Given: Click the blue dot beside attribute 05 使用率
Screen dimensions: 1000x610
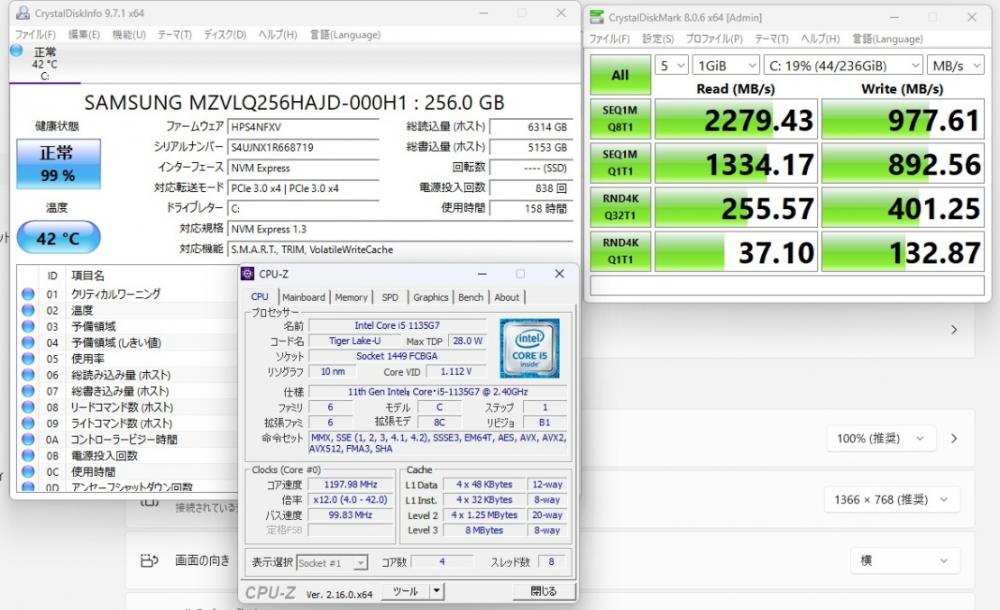Looking at the screenshot, I should pos(28,358).
